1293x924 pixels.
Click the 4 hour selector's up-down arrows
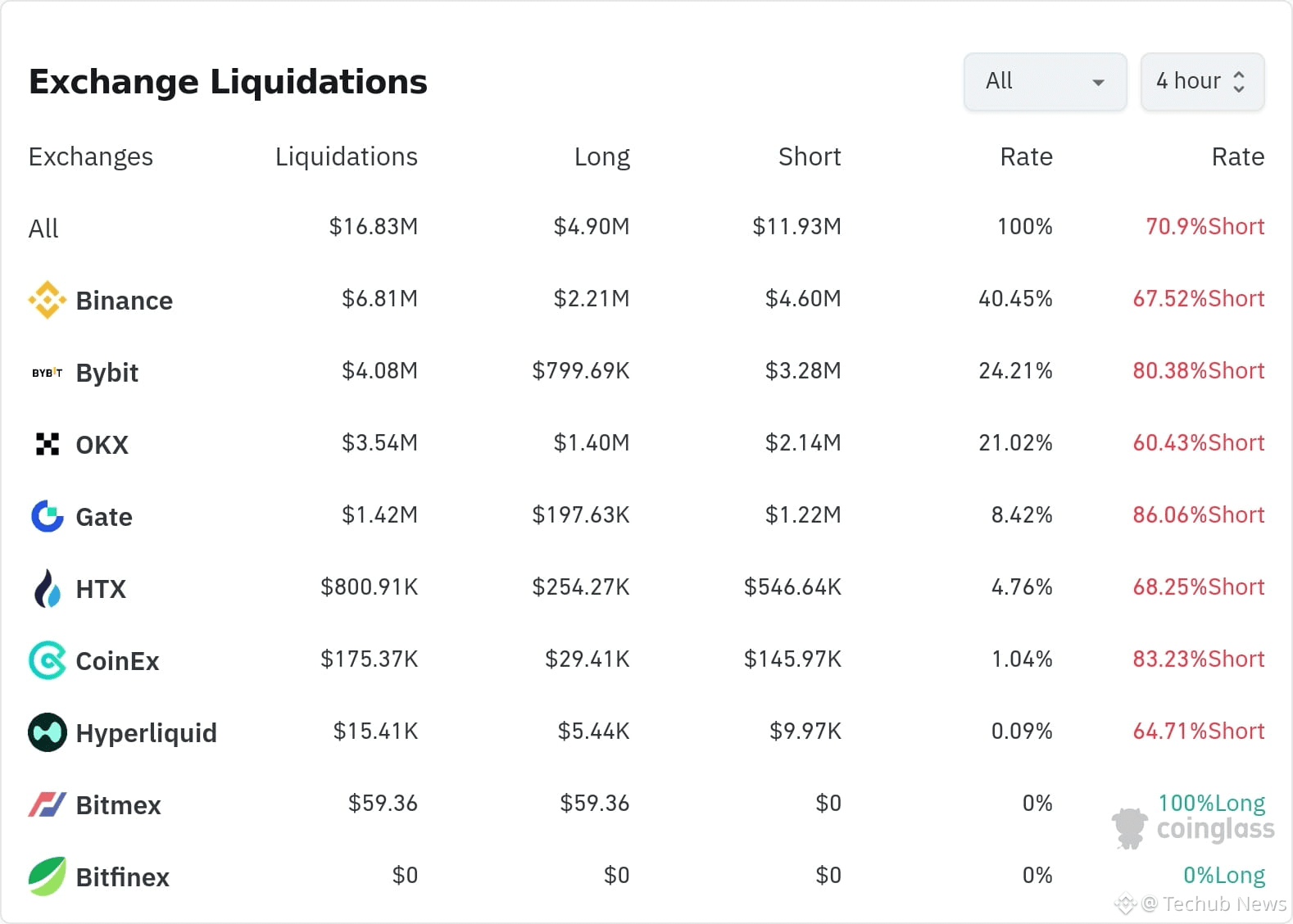[x=1239, y=82]
